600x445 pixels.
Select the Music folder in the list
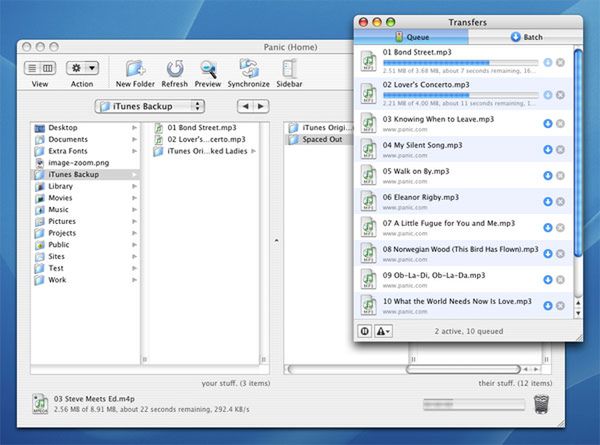[59, 209]
